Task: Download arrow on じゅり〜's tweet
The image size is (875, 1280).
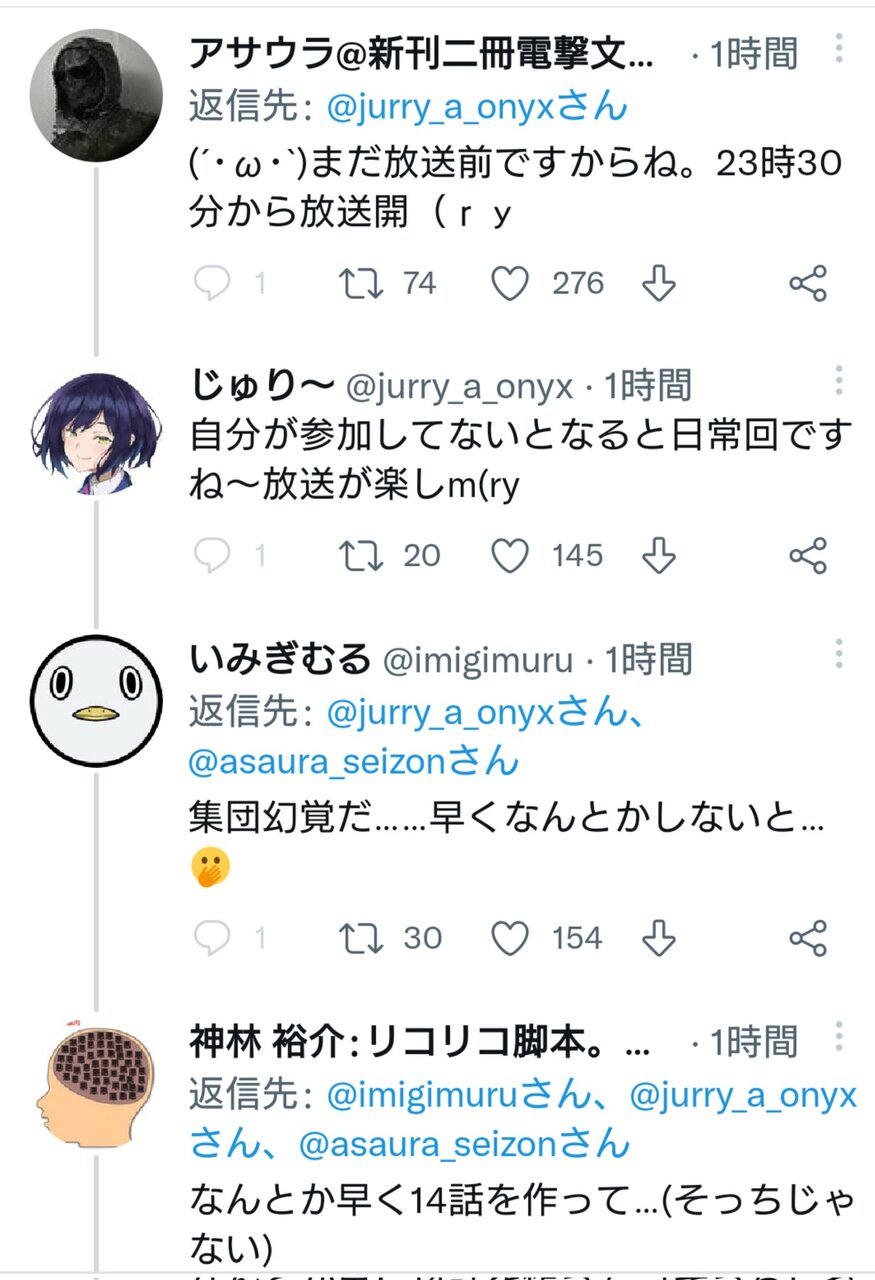Action: pyautogui.click(x=658, y=556)
